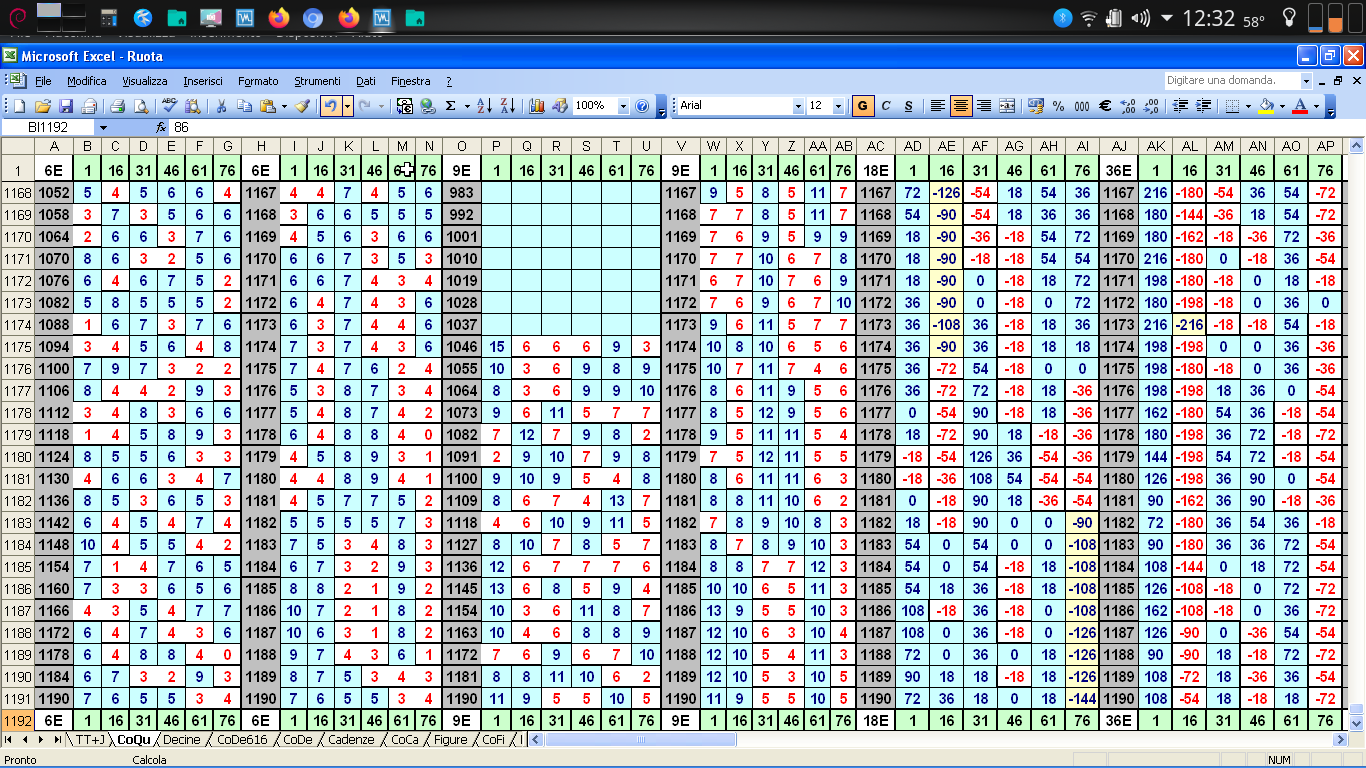Sort ascending with the A-Z icon

(x=483, y=105)
